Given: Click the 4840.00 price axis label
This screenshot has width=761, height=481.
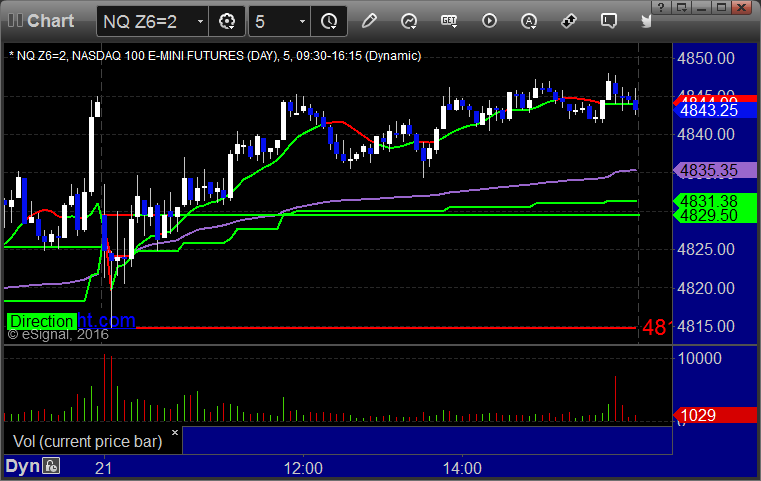Looking at the screenshot, I should 706,134.
